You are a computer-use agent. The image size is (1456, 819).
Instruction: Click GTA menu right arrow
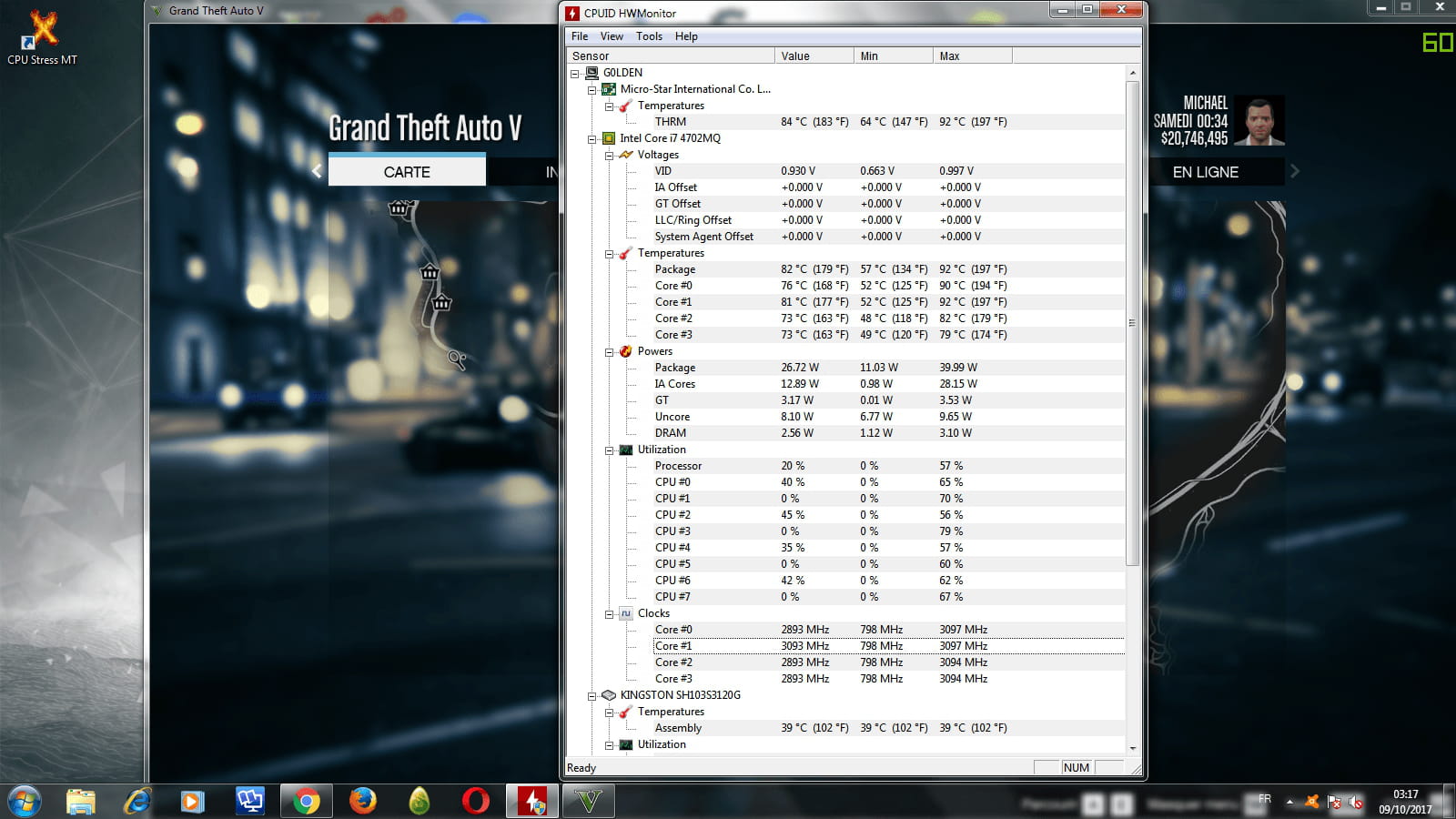click(x=1295, y=171)
